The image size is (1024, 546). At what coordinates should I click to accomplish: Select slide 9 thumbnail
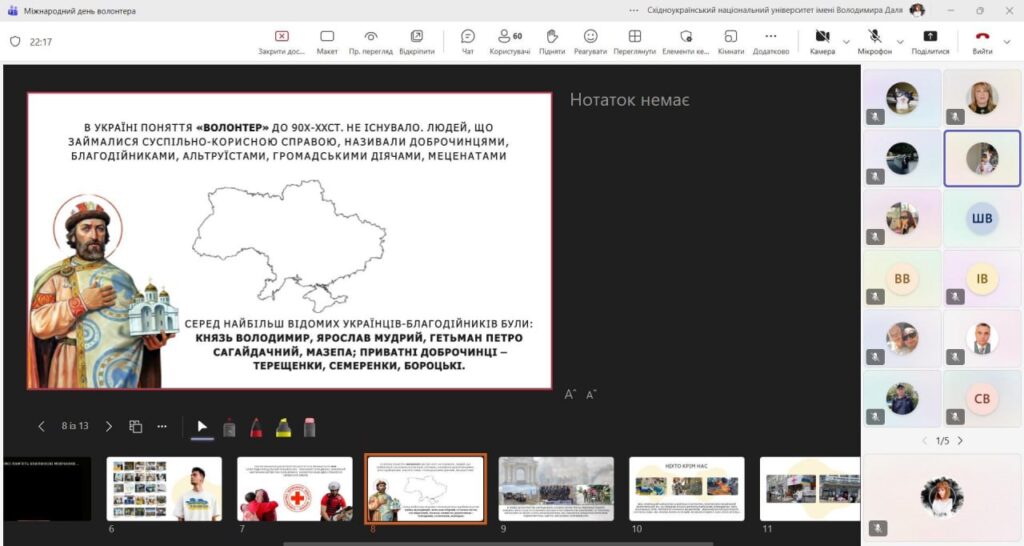click(556, 488)
